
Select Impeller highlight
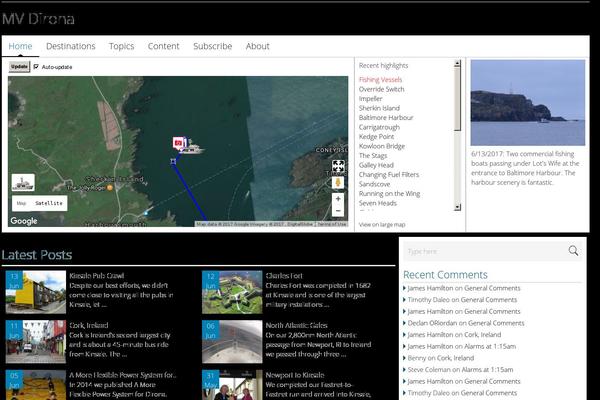point(370,99)
